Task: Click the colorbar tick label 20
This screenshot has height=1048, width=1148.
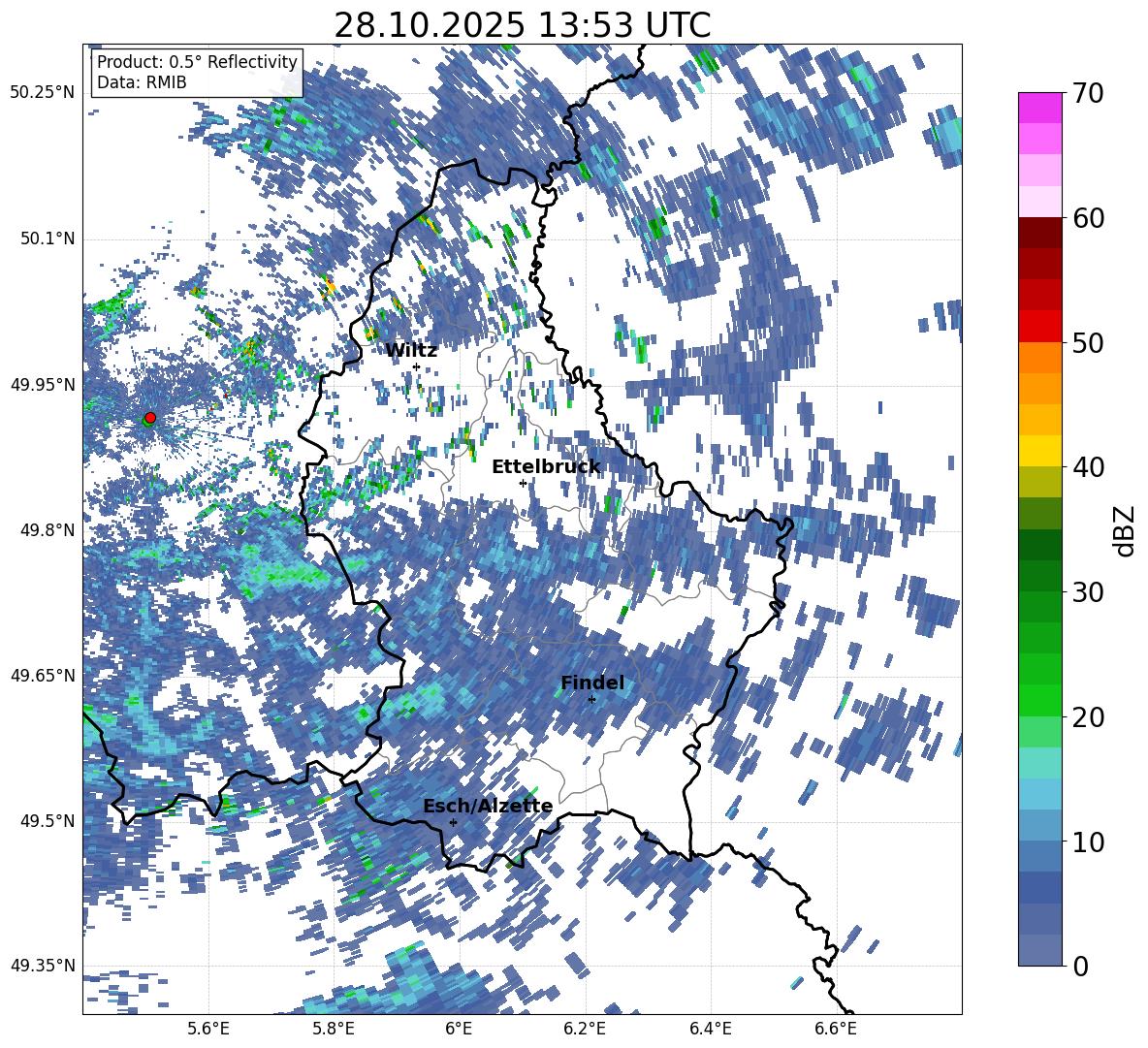Action: tap(1088, 716)
